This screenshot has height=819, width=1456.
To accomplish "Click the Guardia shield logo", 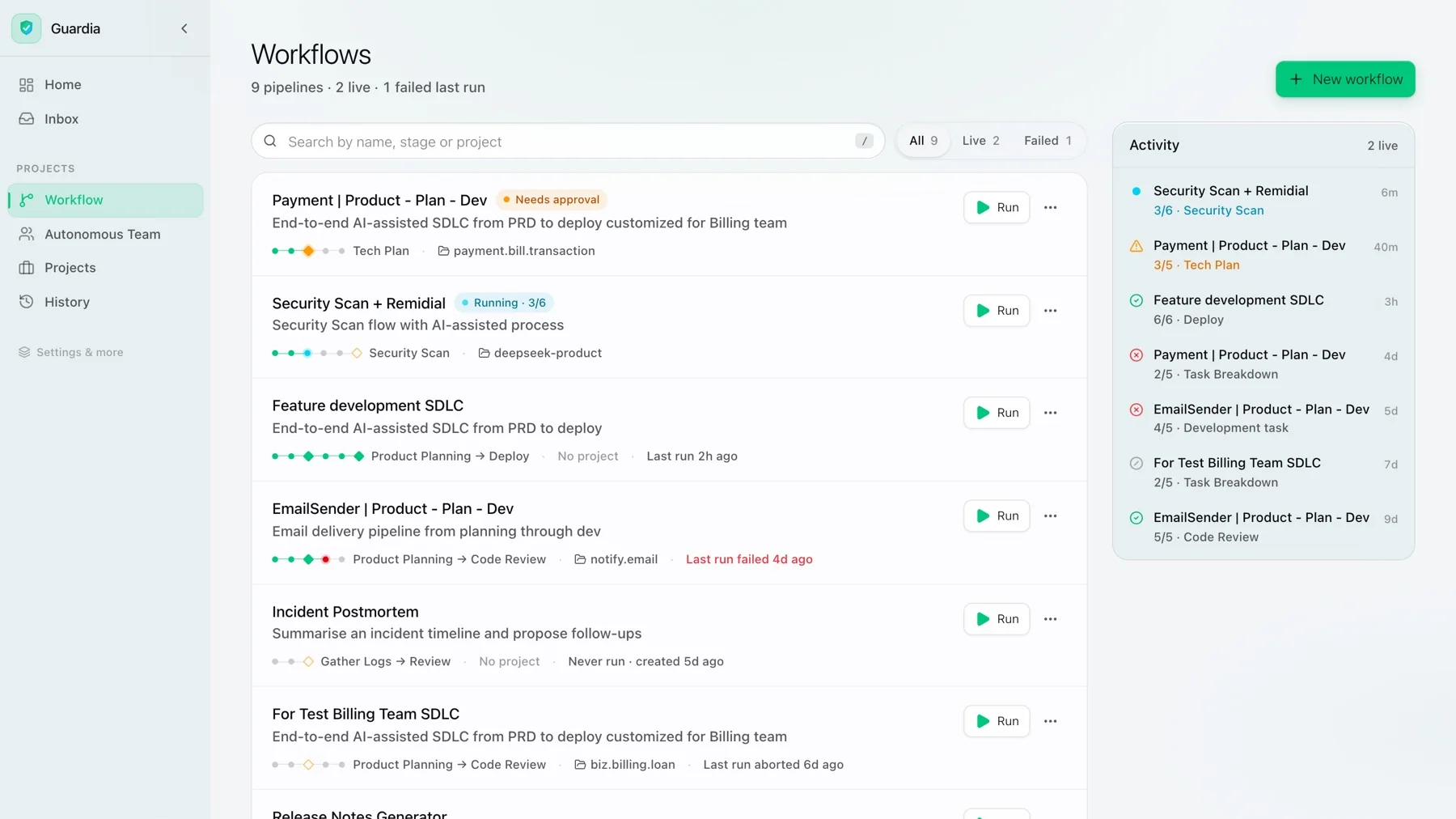I will [x=26, y=28].
